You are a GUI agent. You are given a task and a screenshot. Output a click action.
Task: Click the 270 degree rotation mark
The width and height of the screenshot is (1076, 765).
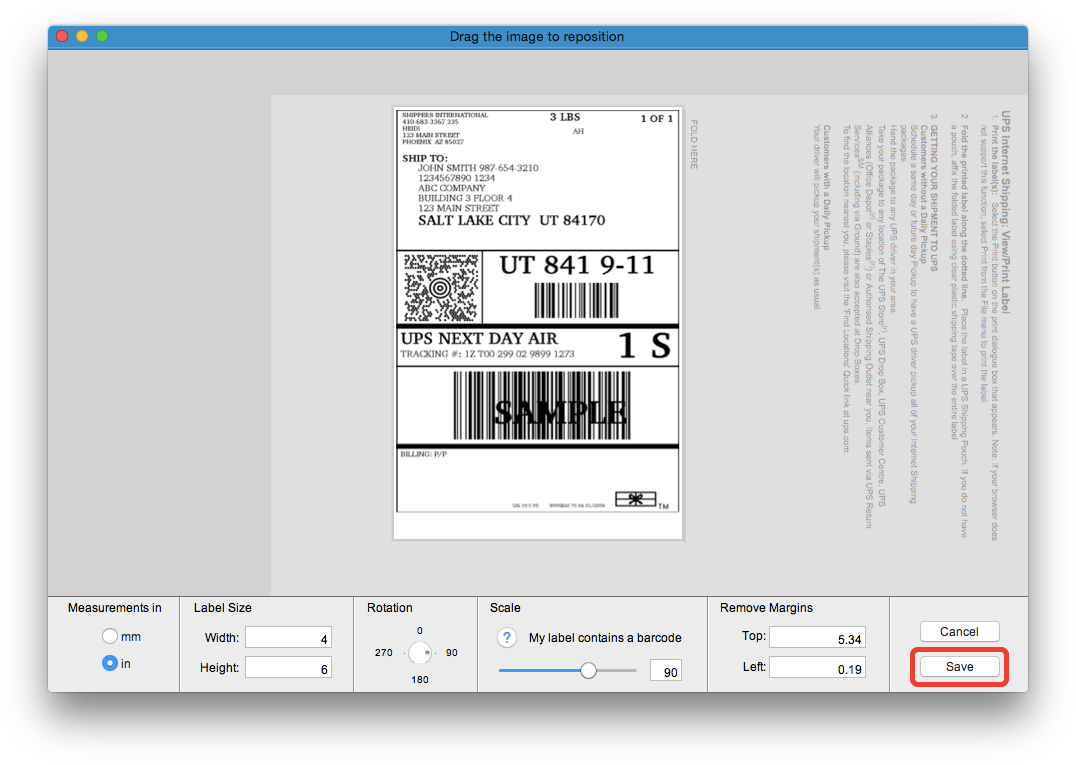pos(384,653)
